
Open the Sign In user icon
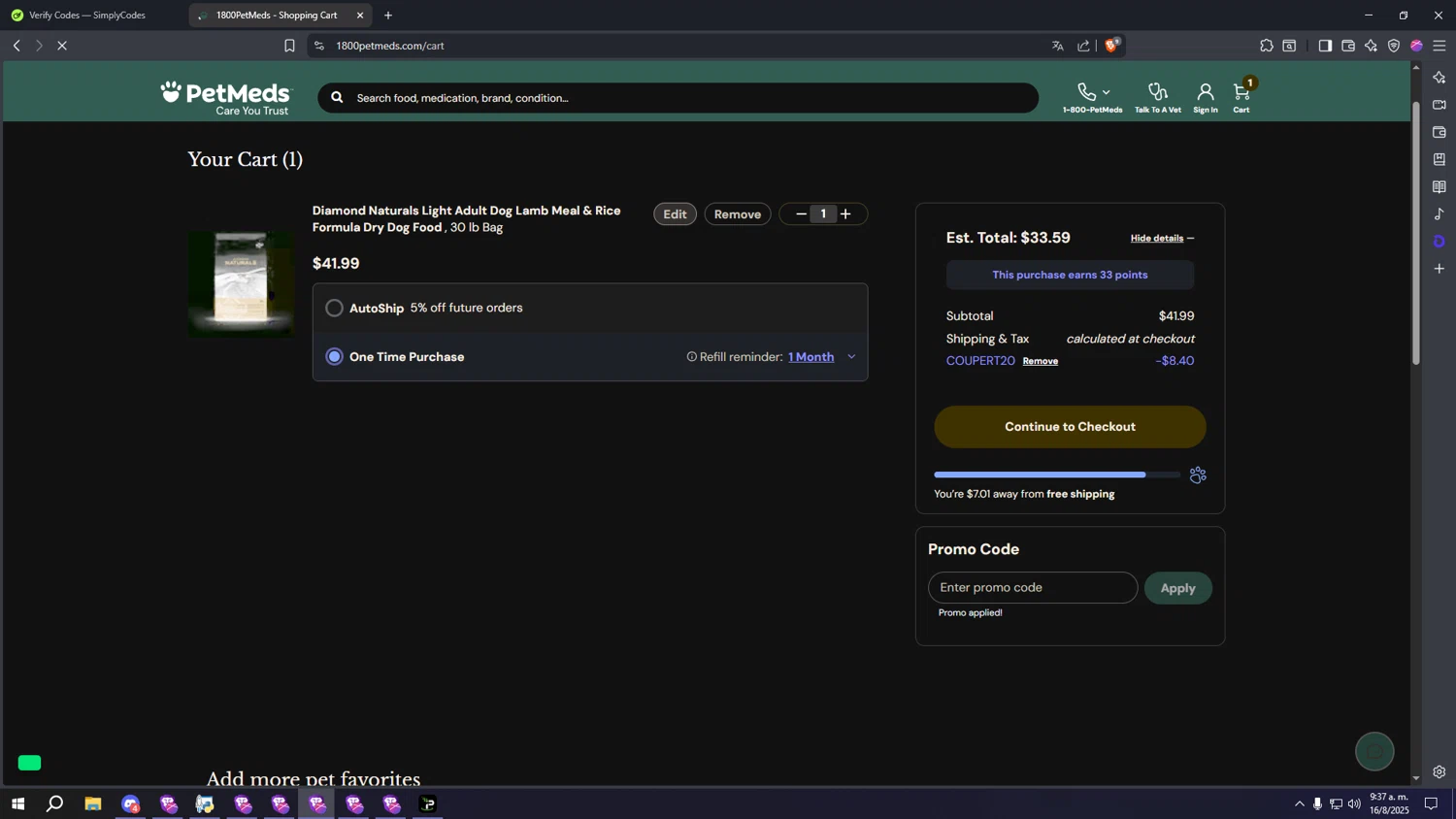tap(1205, 92)
